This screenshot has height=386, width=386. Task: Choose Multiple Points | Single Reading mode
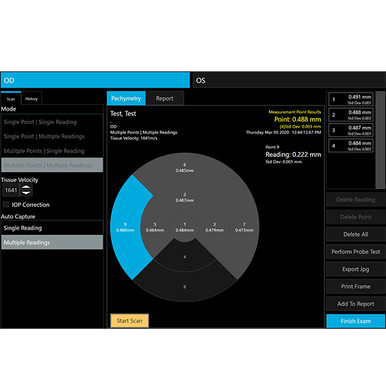point(52,151)
